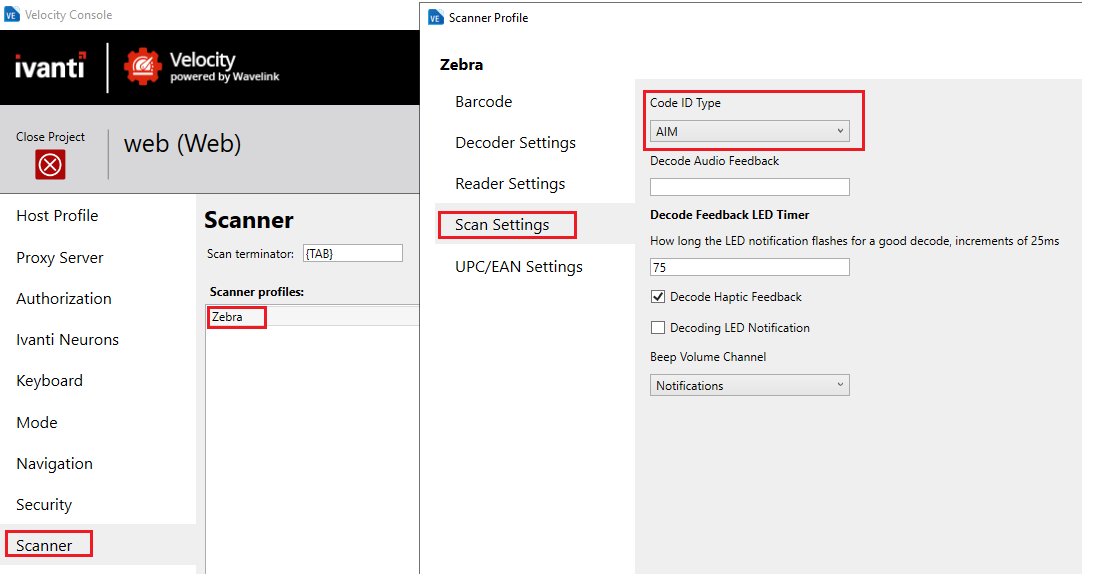Open Decoder Settings

pyautogui.click(x=515, y=142)
